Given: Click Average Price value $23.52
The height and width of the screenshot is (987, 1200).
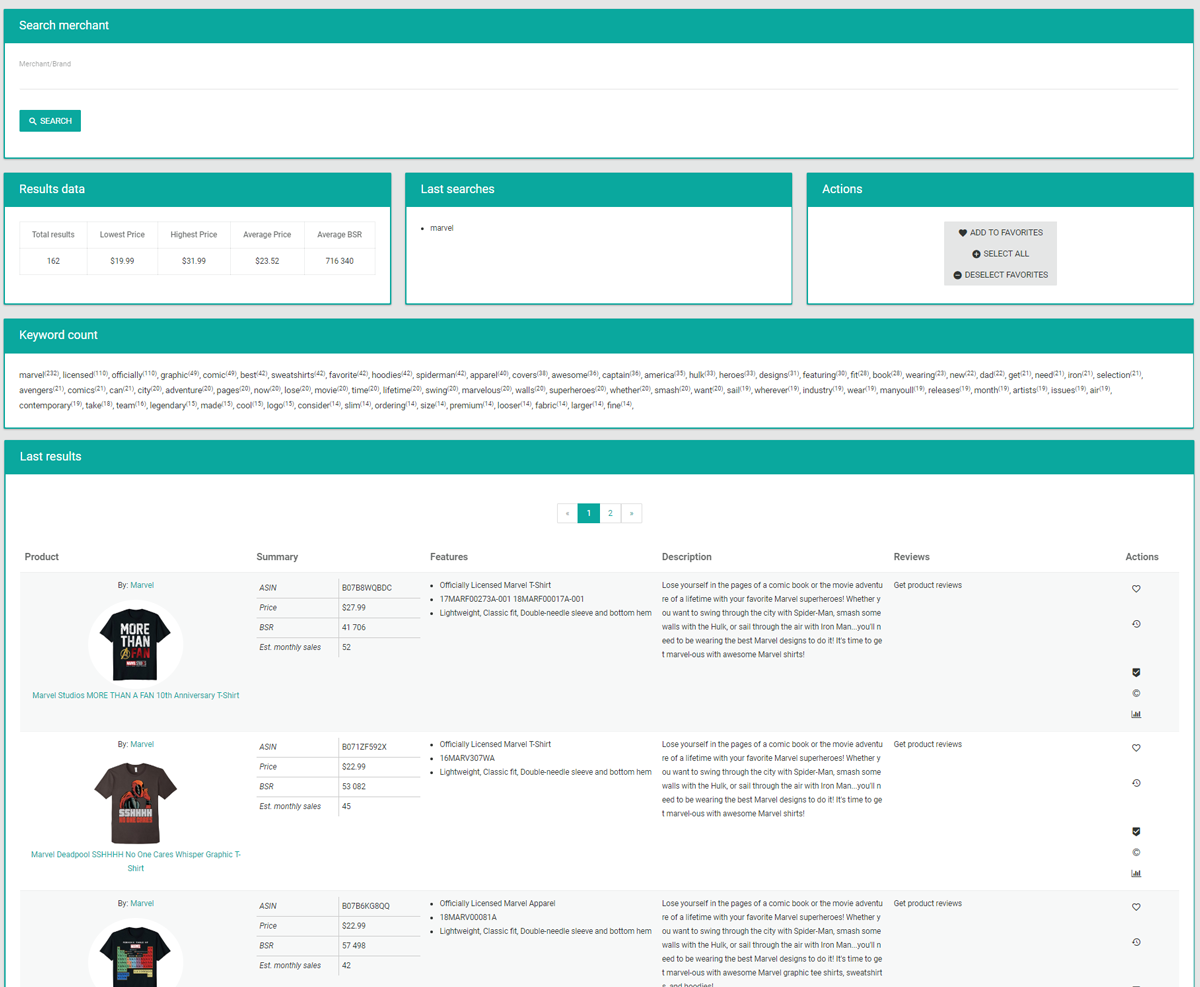Looking at the screenshot, I should (267, 261).
